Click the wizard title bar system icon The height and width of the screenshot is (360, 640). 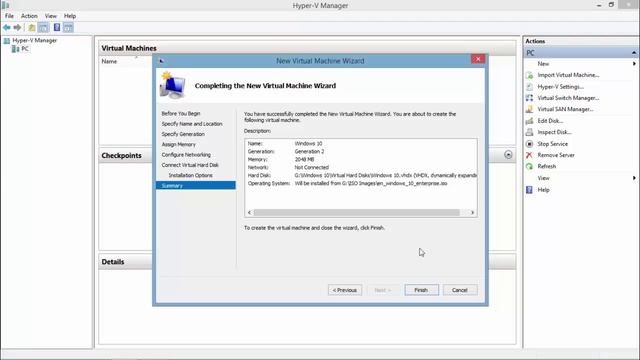point(161,61)
